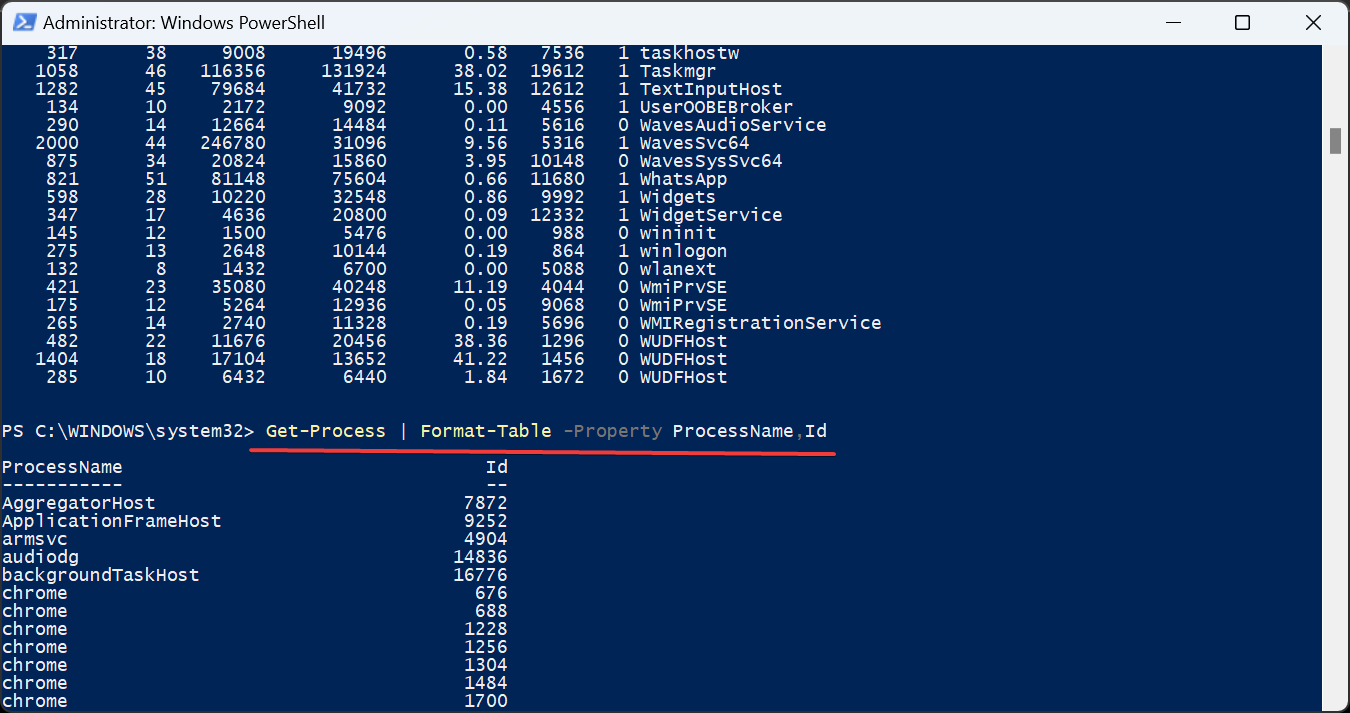Screen dimensions: 1350x713
Task: Click Widgets Id value 9992
Action: pos(563,197)
